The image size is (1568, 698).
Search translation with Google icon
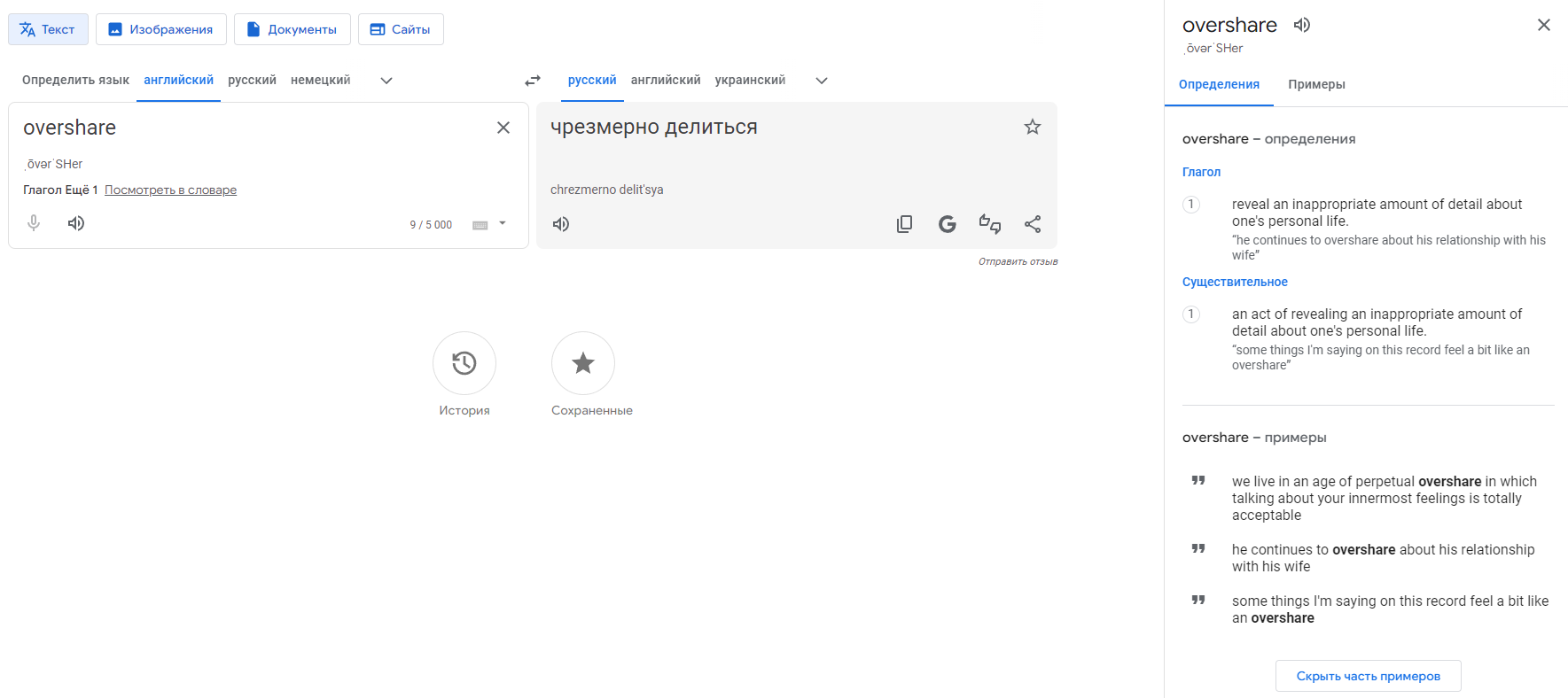947,224
